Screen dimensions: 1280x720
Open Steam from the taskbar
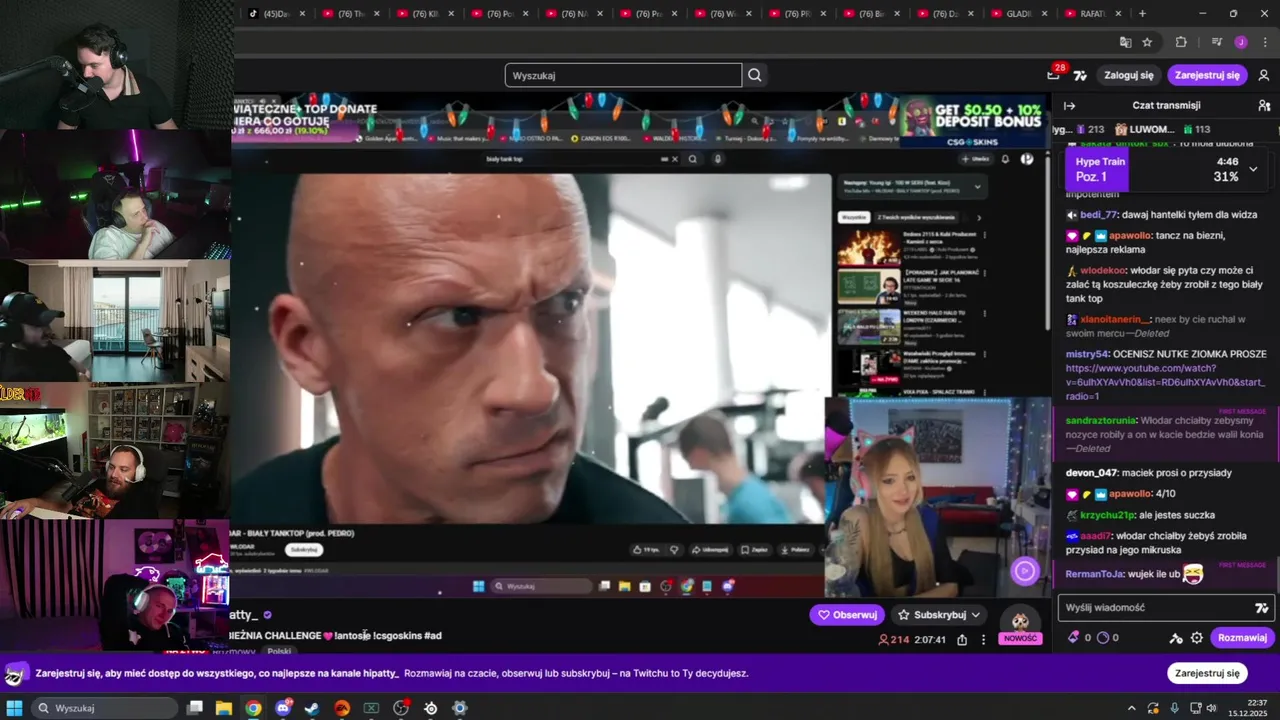pyautogui.click(x=312, y=708)
